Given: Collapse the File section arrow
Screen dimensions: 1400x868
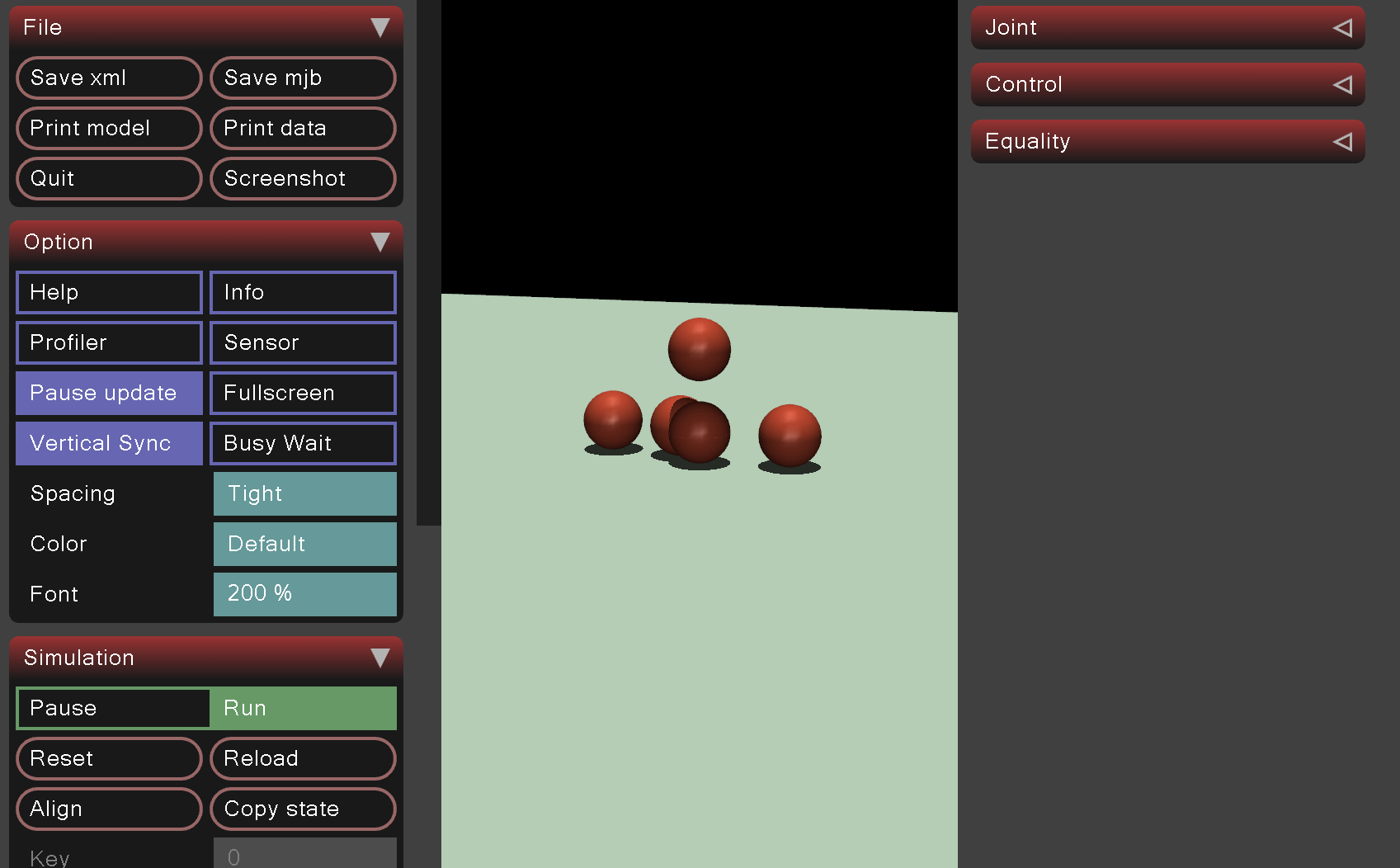Looking at the screenshot, I should 379,28.
